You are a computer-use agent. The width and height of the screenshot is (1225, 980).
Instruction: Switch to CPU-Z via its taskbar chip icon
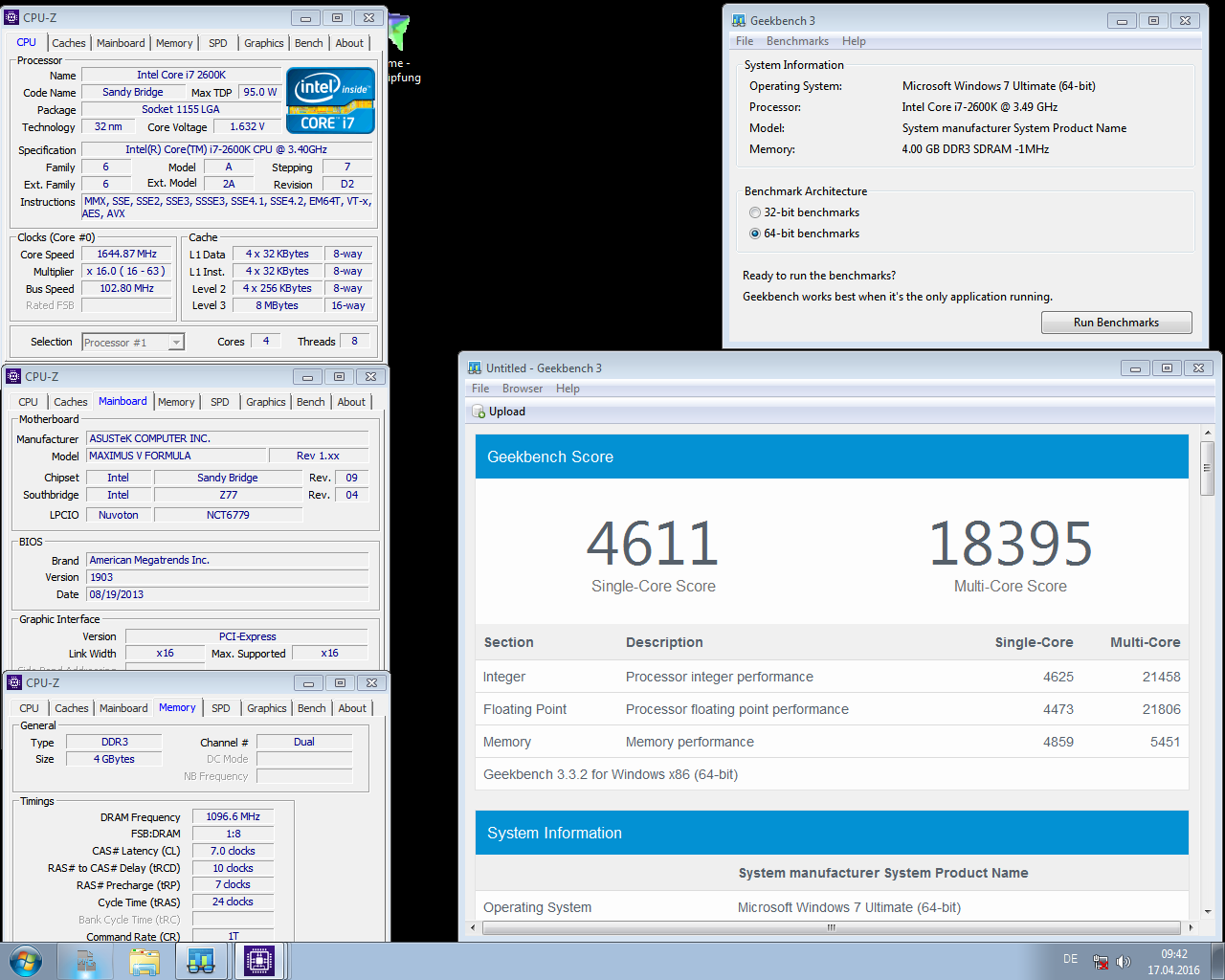[258, 961]
